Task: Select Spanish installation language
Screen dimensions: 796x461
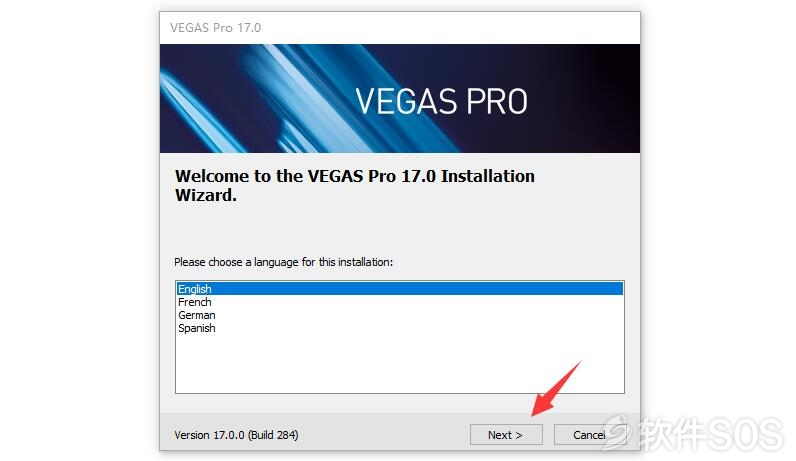Action: click(x=196, y=328)
